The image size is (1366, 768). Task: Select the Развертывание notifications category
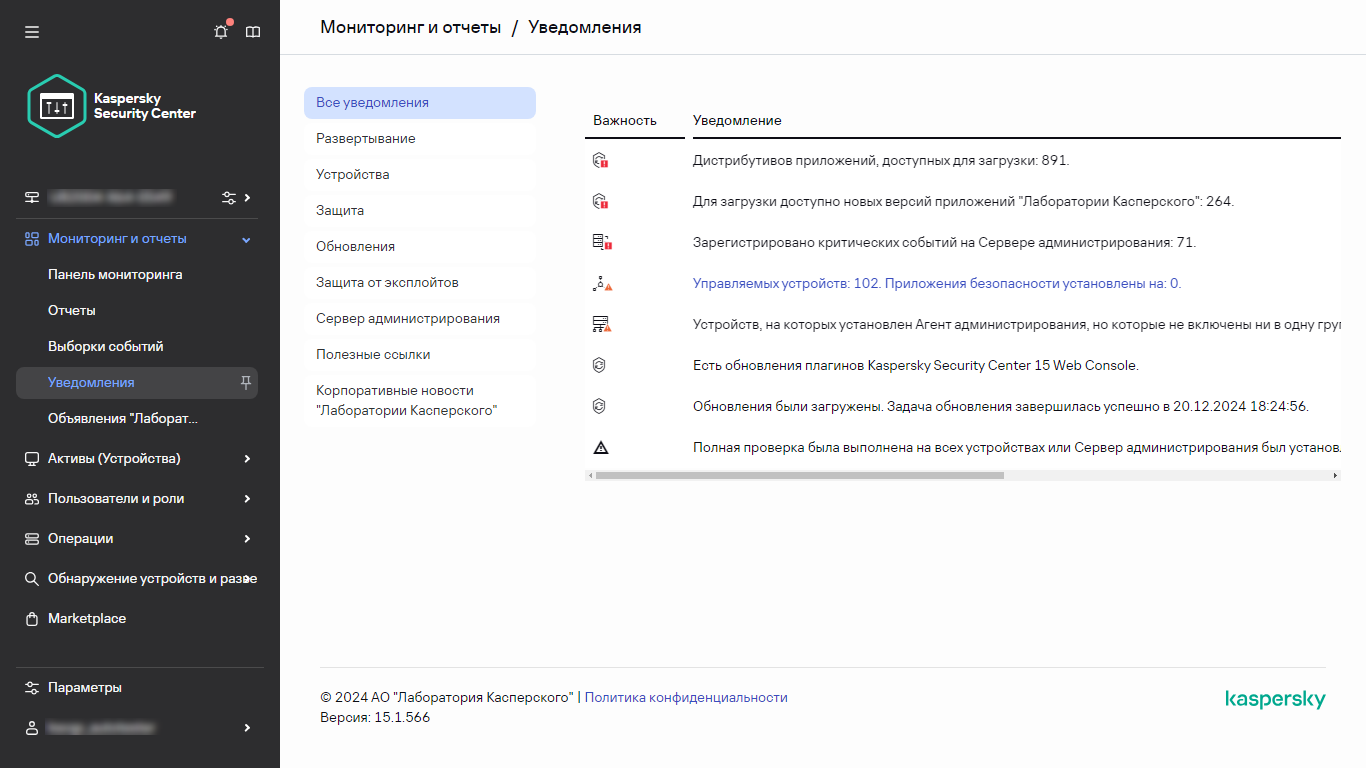point(364,138)
